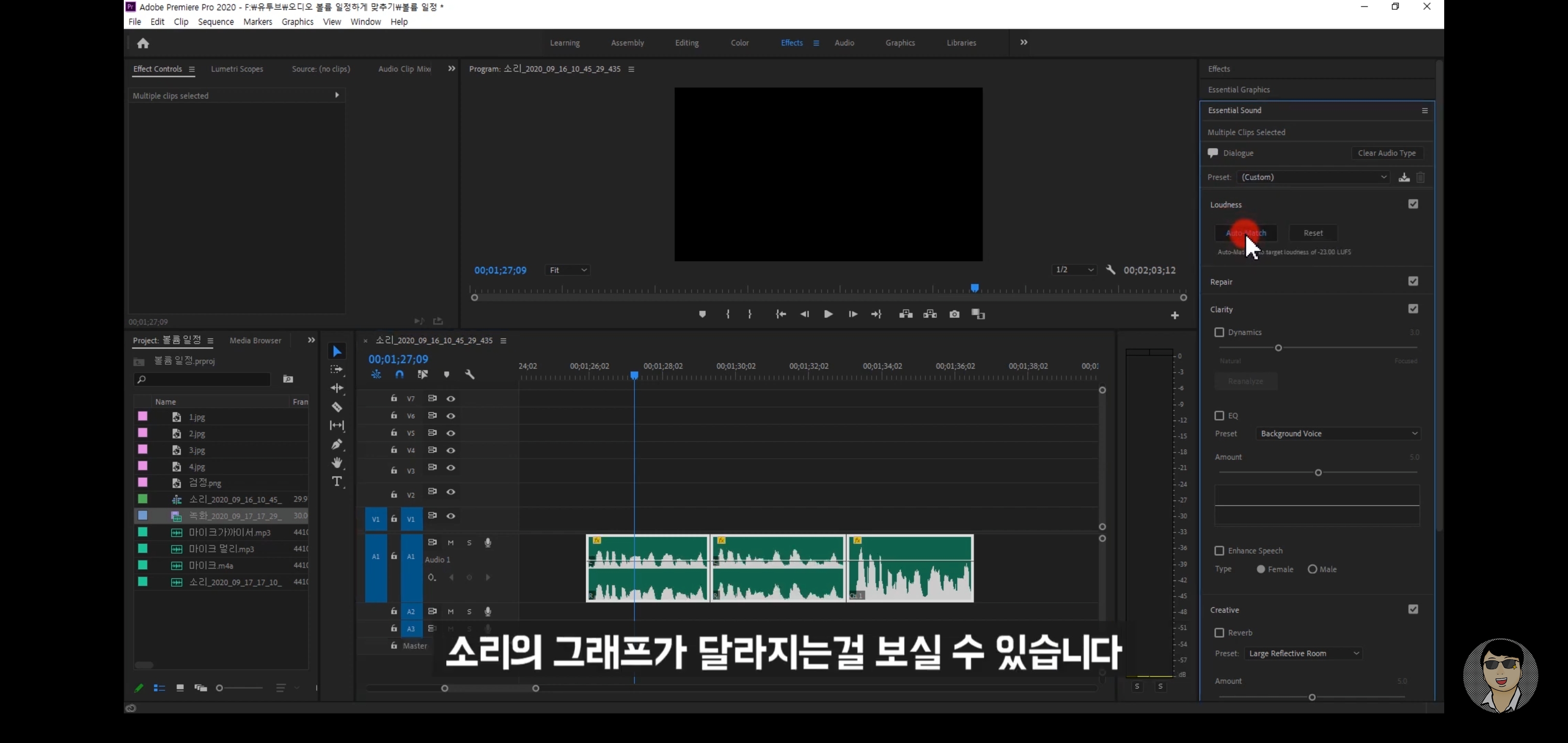Screen dimensions: 1568x743
Task: Open the EQ Background Voice preset dropdown
Action: tap(1338, 433)
